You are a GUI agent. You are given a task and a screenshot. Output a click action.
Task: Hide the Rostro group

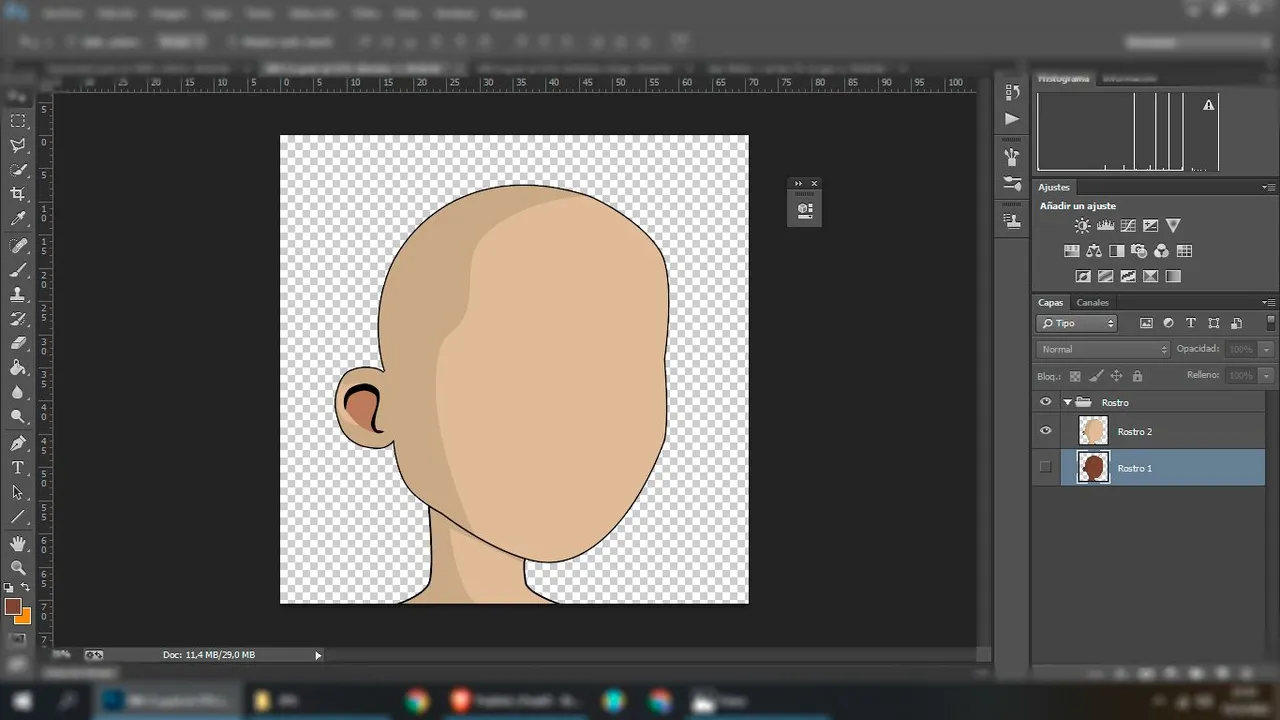tap(1046, 402)
